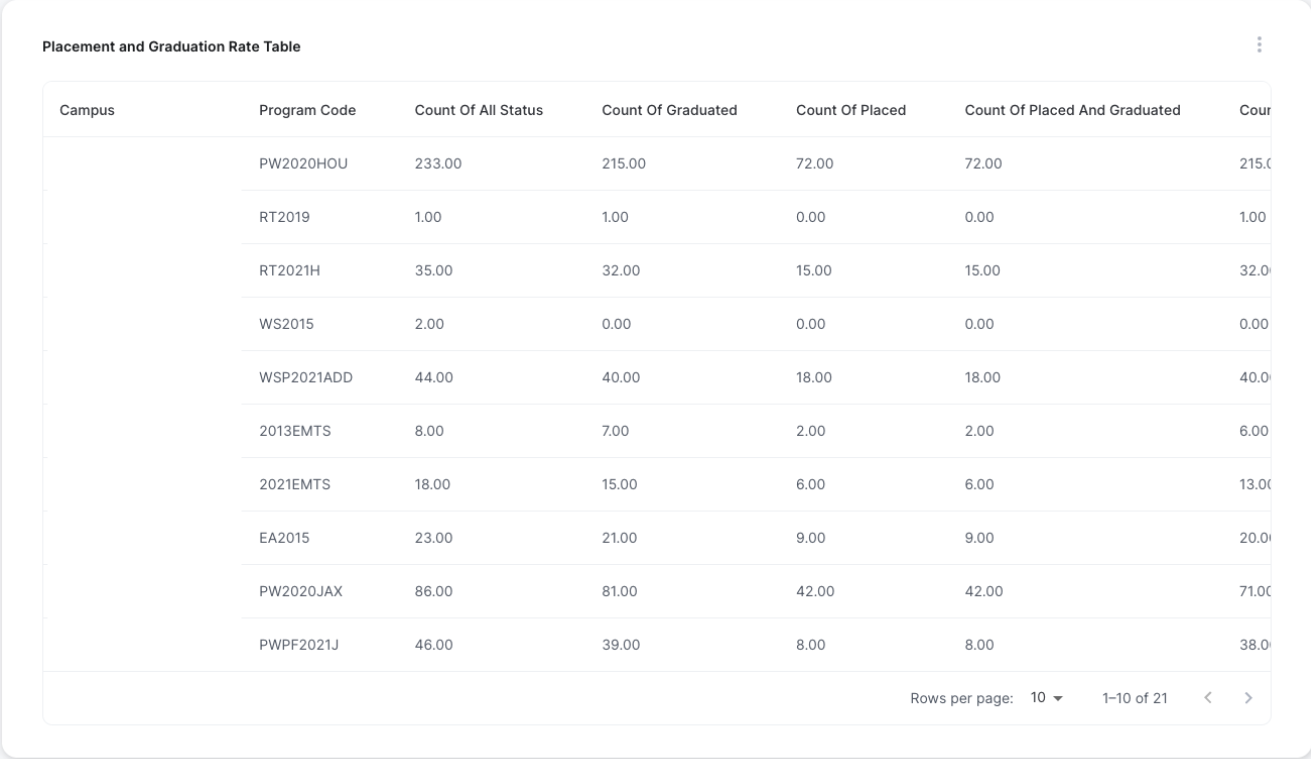1311x759 pixels.
Task: Select the PWPF2021J program code cell
Action: [x=299, y=645]
